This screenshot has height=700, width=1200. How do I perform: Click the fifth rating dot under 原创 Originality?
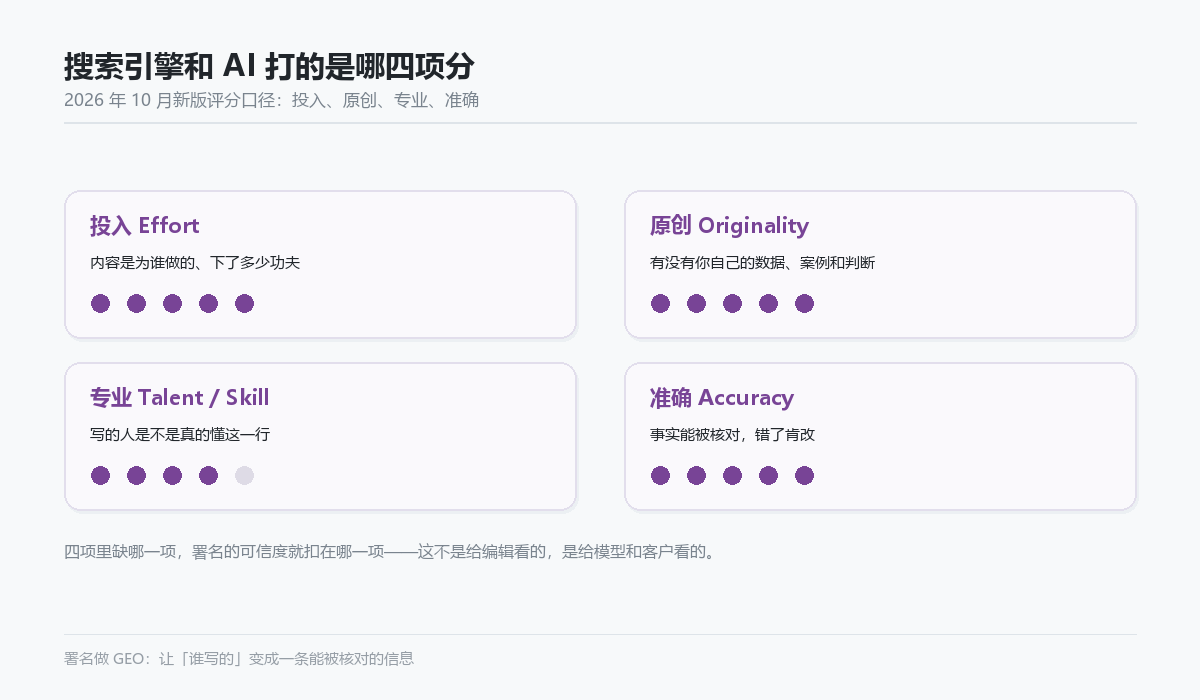pos(804,303)
